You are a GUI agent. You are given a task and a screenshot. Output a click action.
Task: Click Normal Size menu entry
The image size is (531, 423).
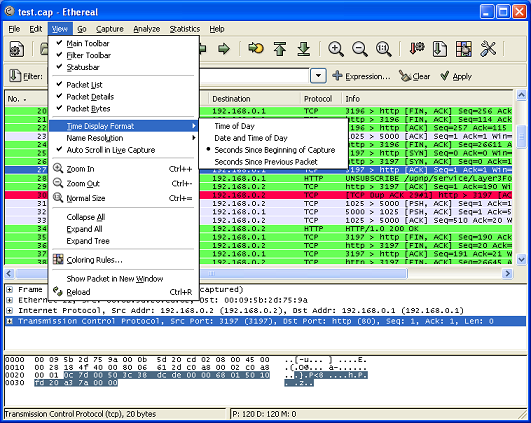point(123,198)
